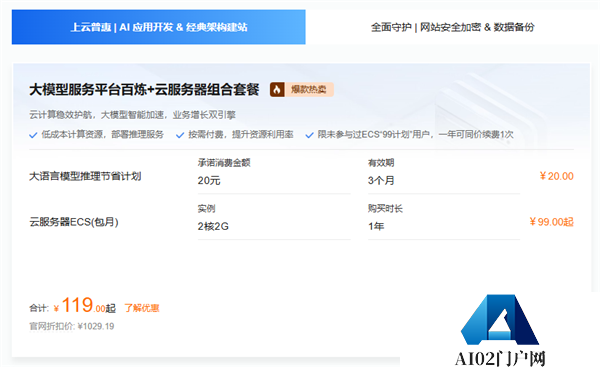600x367 pixels.
Task: Click checkmark beside 按需付费
Action: coord(180,135)
